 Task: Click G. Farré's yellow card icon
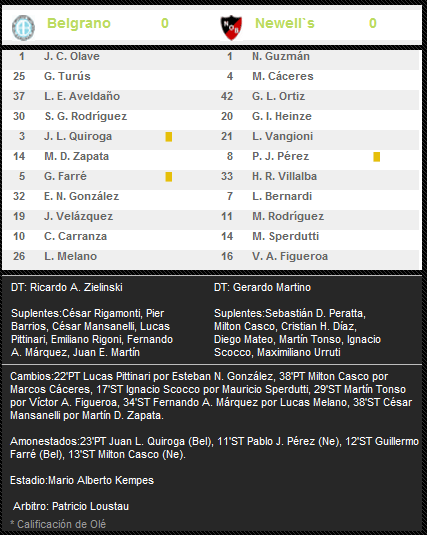pyautogui.click(x=169, y=177)
